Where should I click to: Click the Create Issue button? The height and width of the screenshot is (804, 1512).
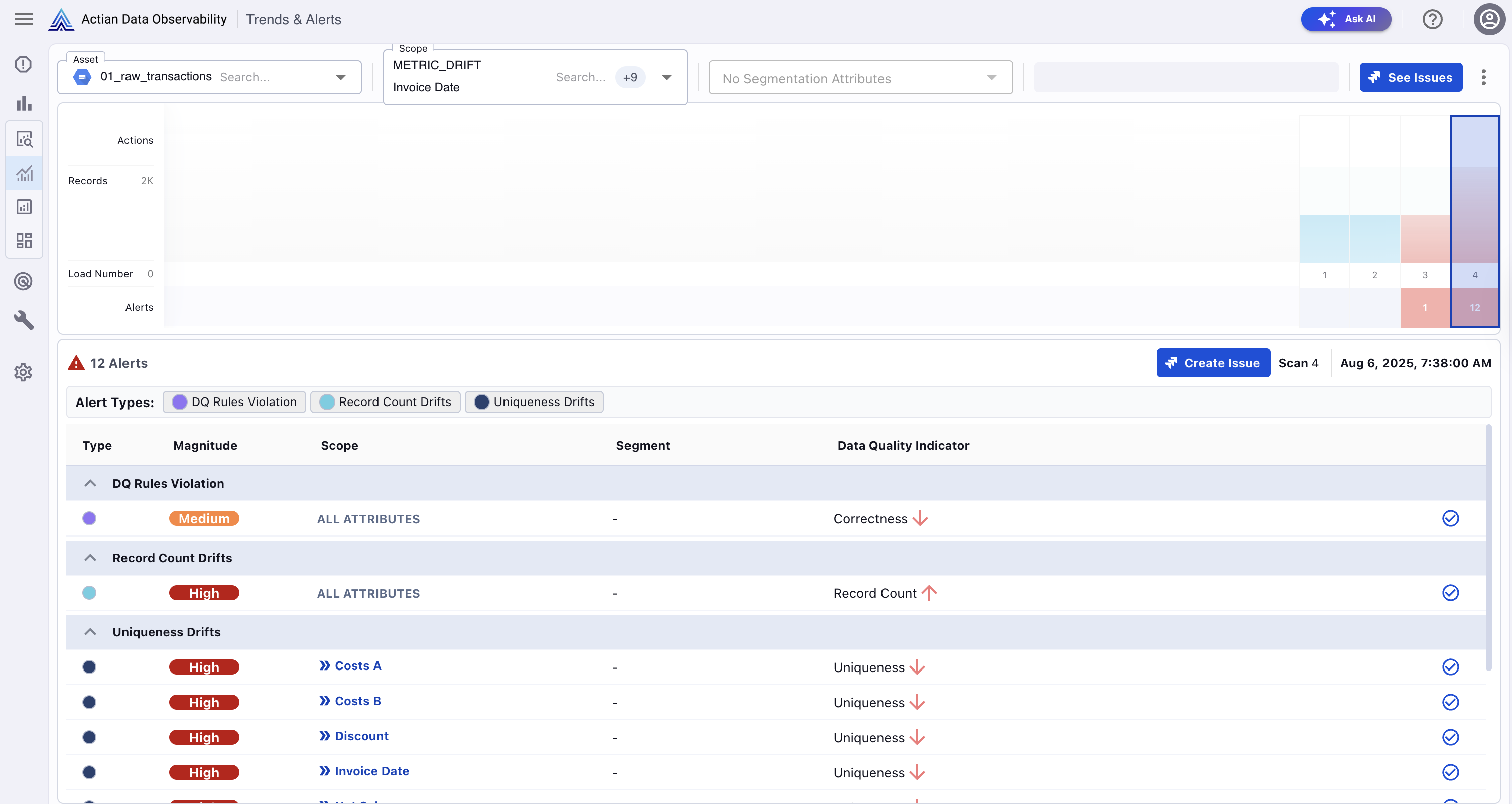tap(1213, 363)
